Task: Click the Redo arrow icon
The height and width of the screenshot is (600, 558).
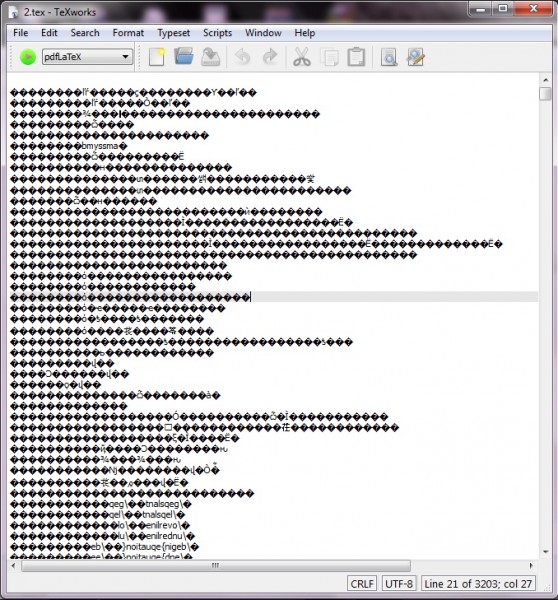Action: tap(270, 57)
